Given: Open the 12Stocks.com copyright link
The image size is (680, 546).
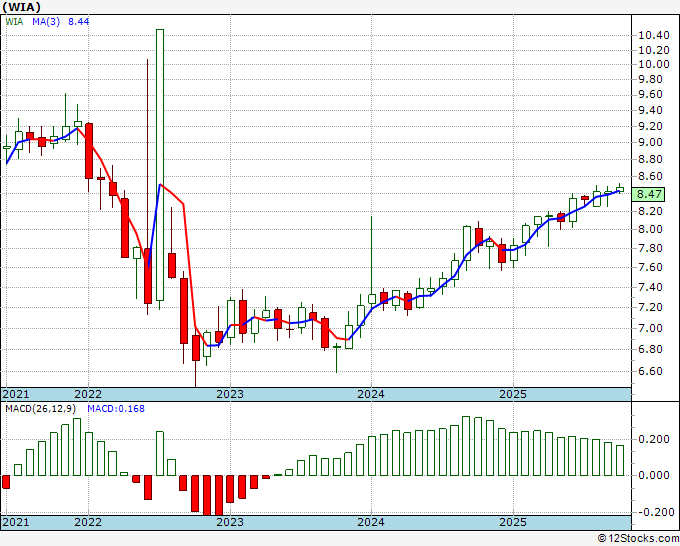Looking at the screenshot, I should pos(638,538).
